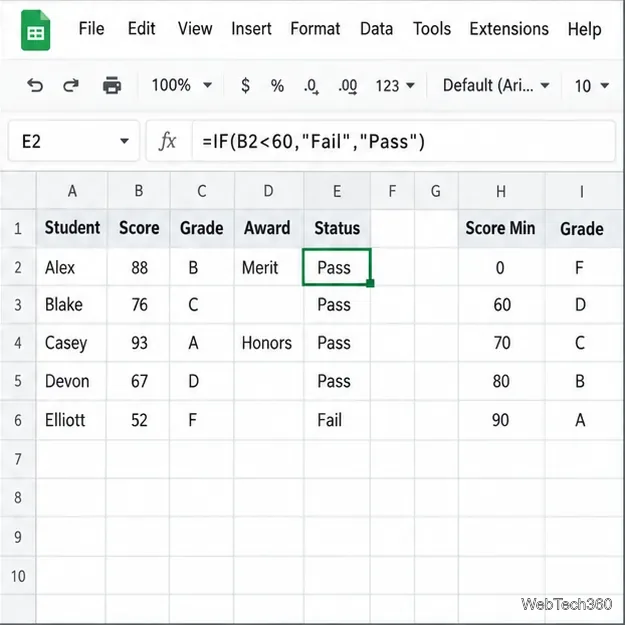Select column C header

202,191
